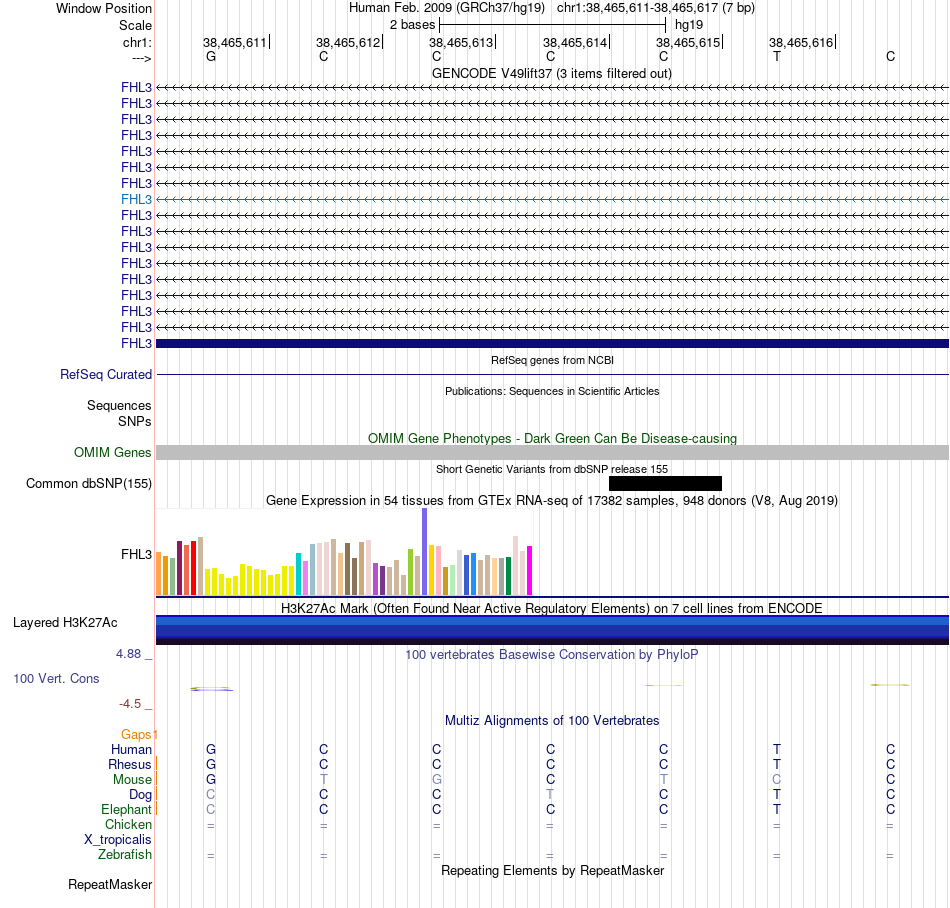Image resolution: width=950 pixels, height=908 pixels.
Task: Click the blue Layered H3K27Ac signal band
Action: pos(552,630)
